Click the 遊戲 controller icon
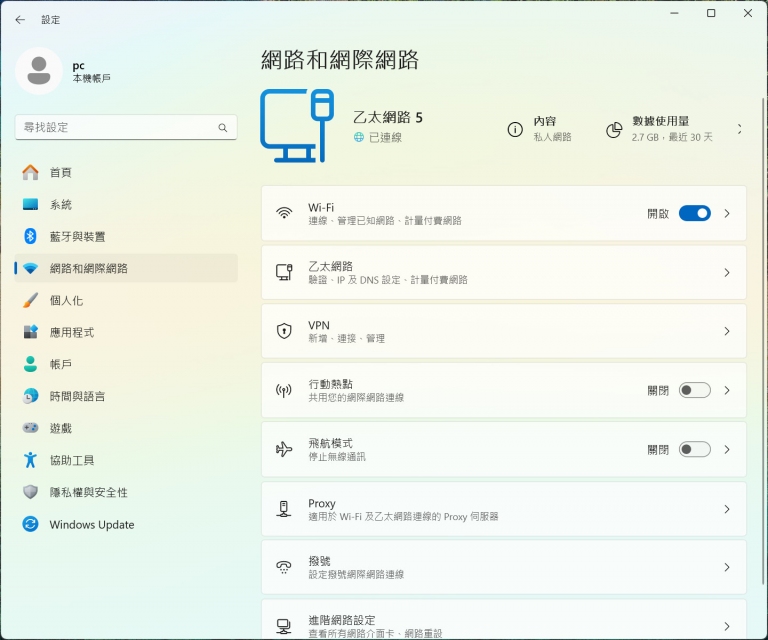This screenshot has width=768, height=640. pyautogui.click(x=30, y=428)
